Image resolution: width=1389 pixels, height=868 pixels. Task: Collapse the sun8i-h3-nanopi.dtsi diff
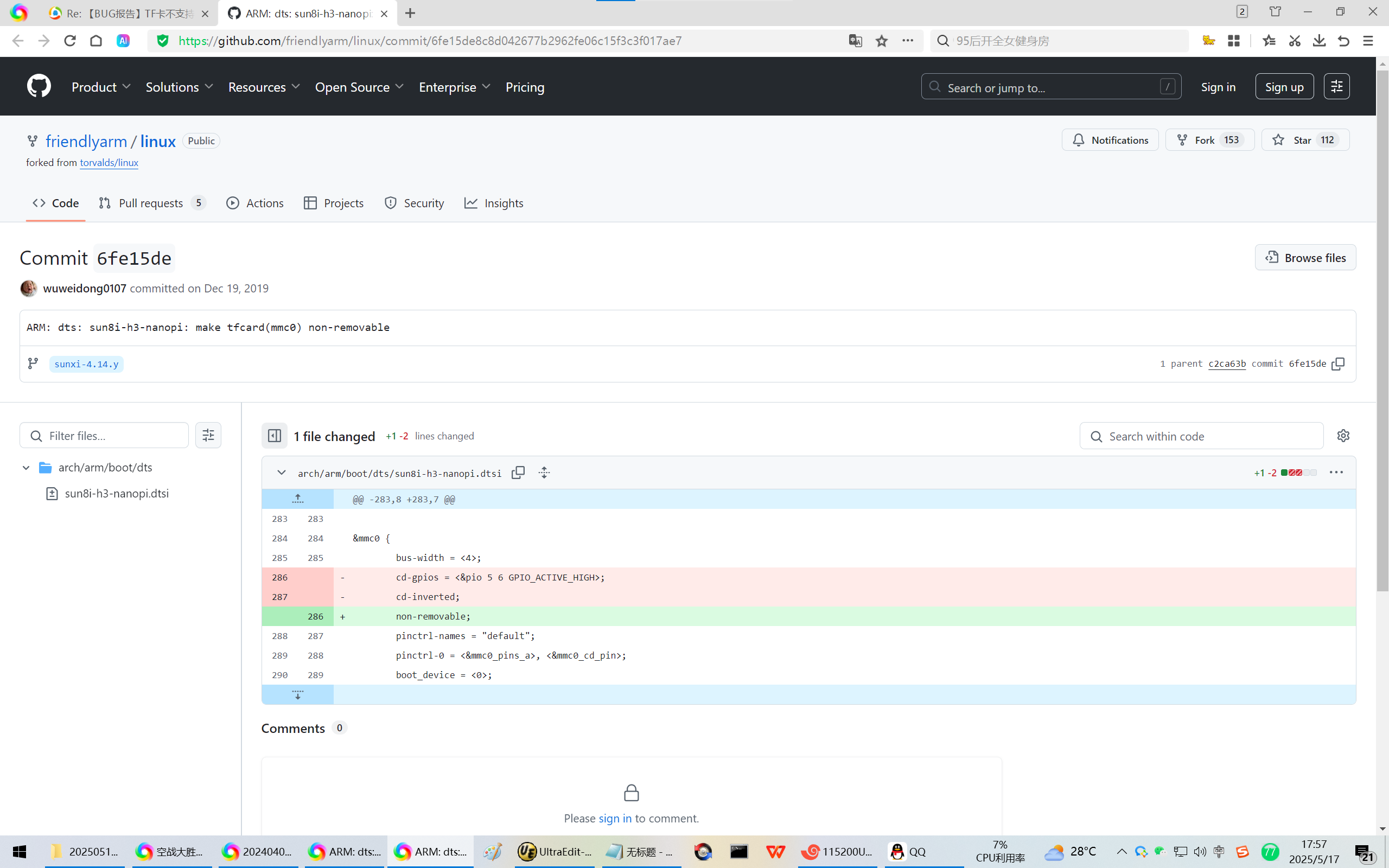pos(281,473)
